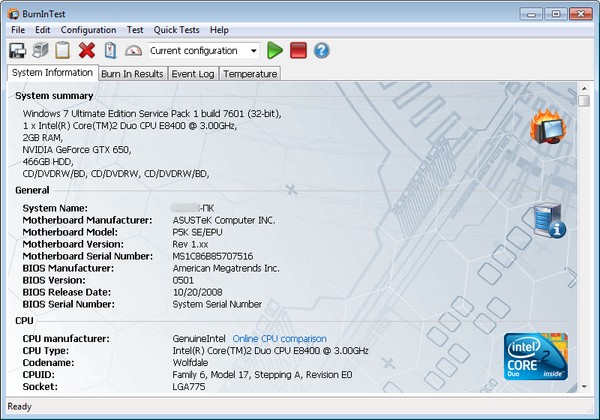The image size is (600, 420).
Task: Open the test preferences checklist icon
Action: [110, 50]
